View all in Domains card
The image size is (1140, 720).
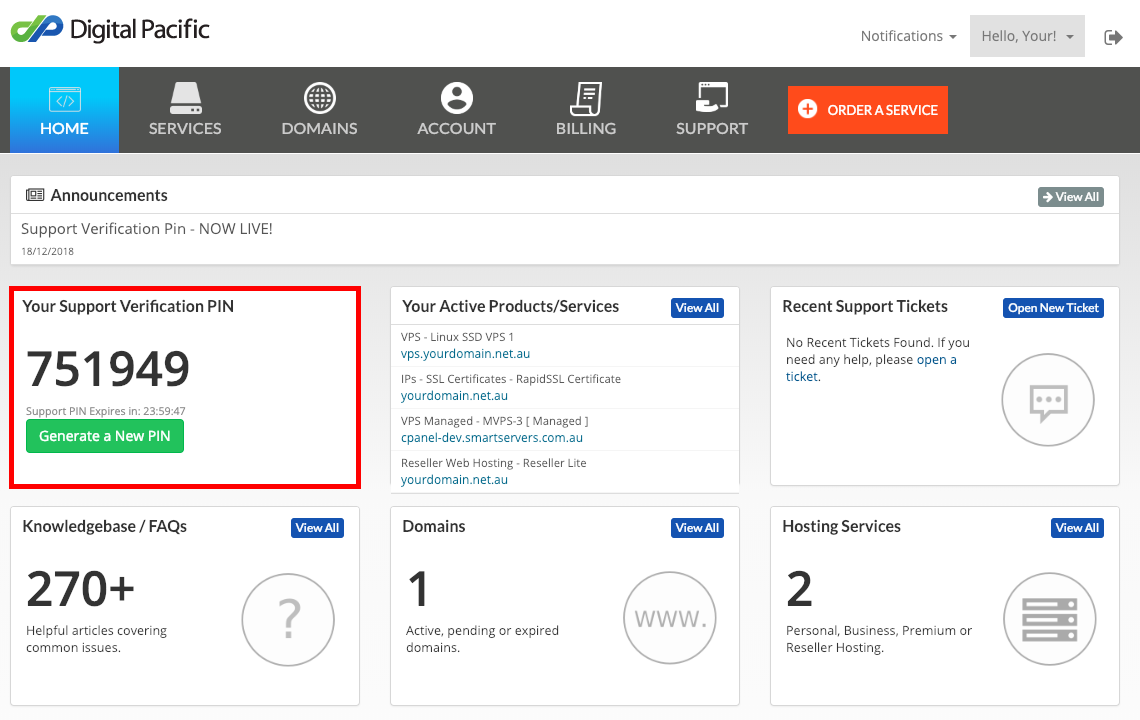tap(697, 528)
